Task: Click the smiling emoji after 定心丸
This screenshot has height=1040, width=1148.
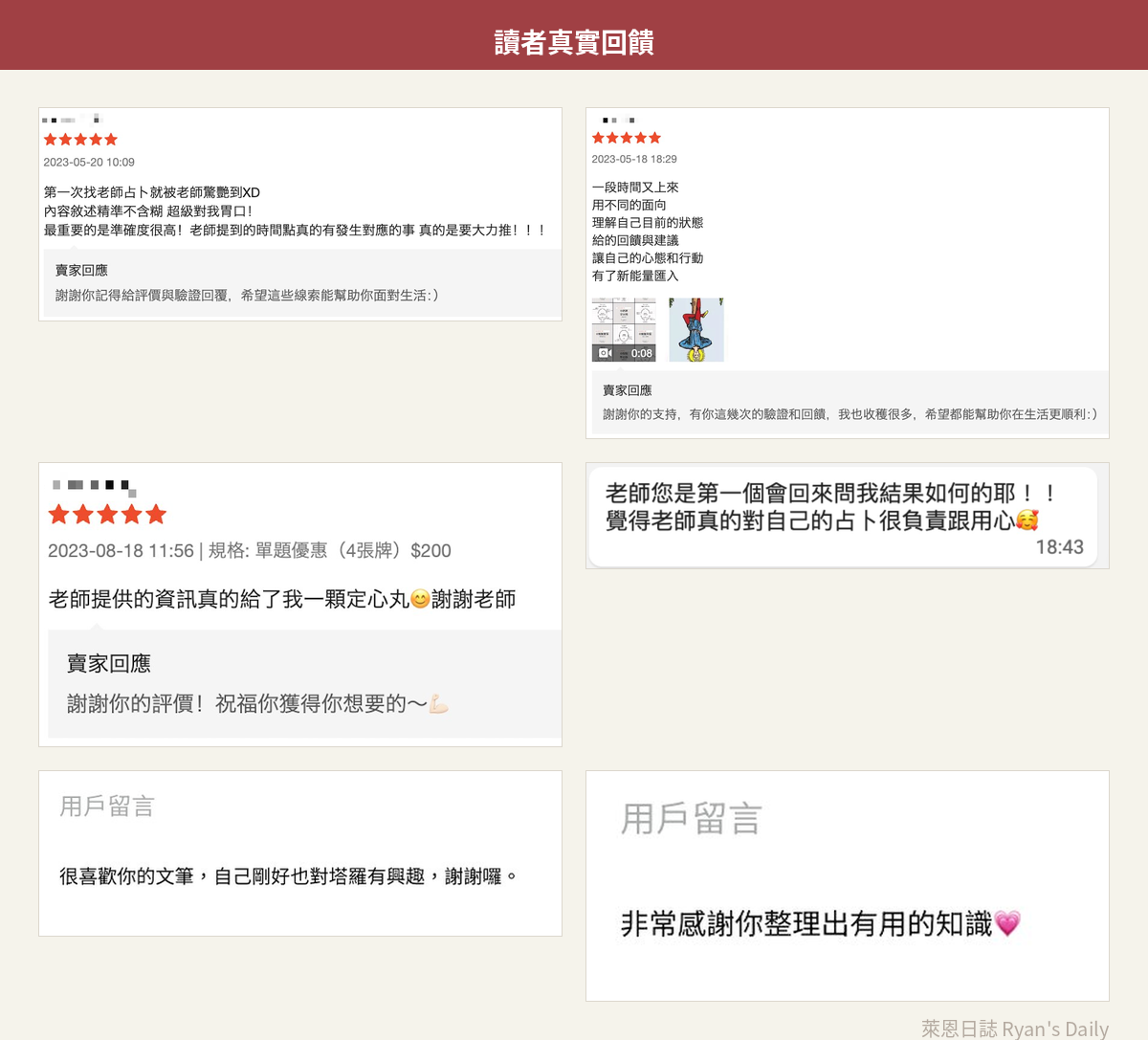Action: click(420, 599)
